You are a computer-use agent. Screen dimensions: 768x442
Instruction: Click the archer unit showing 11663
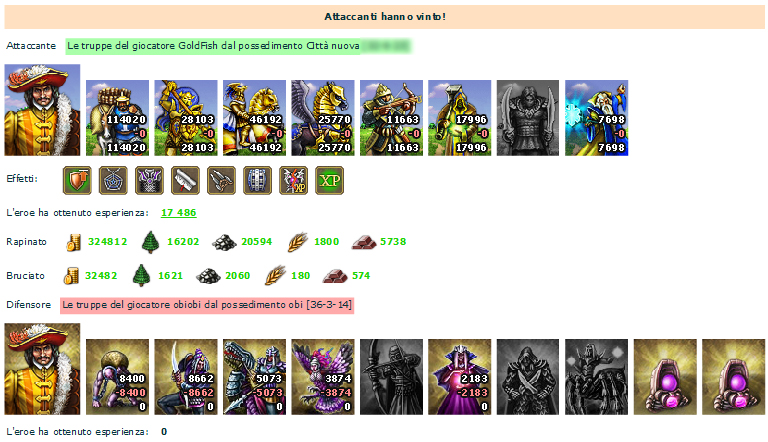(x=391, y=118)
